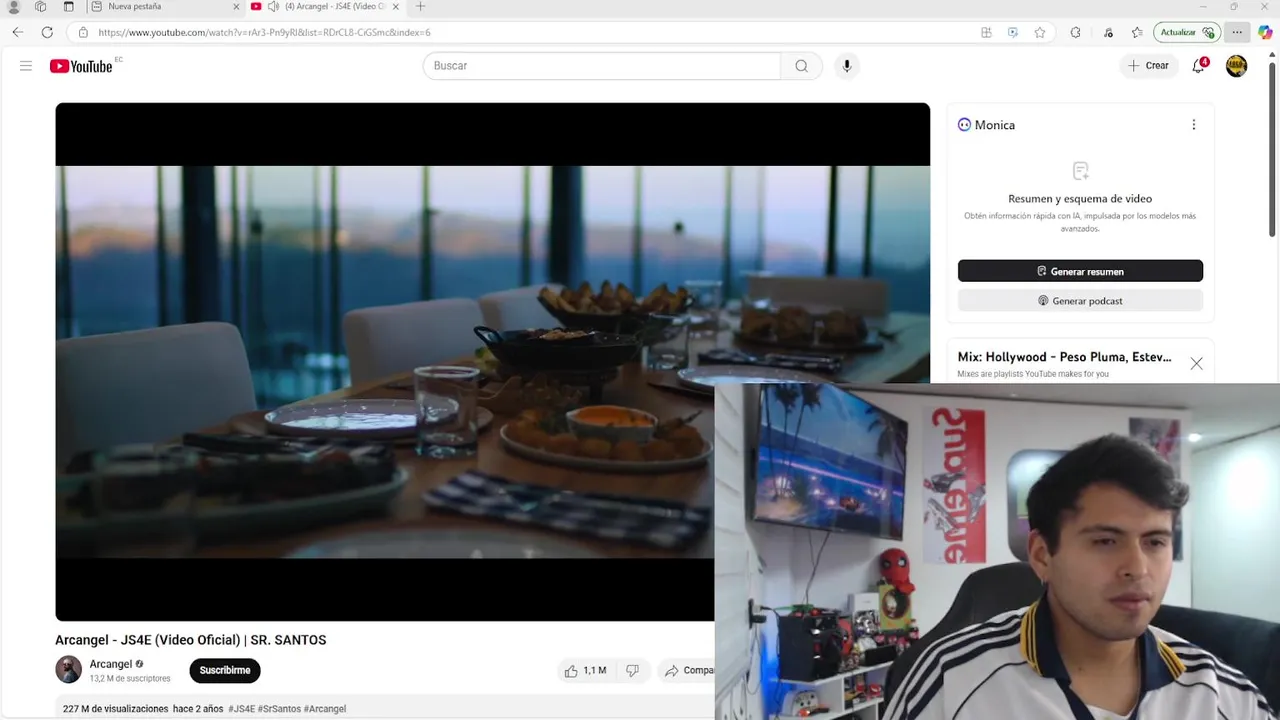
Task: Click the #Arcangel hashtag
Action: pos(325,709)
